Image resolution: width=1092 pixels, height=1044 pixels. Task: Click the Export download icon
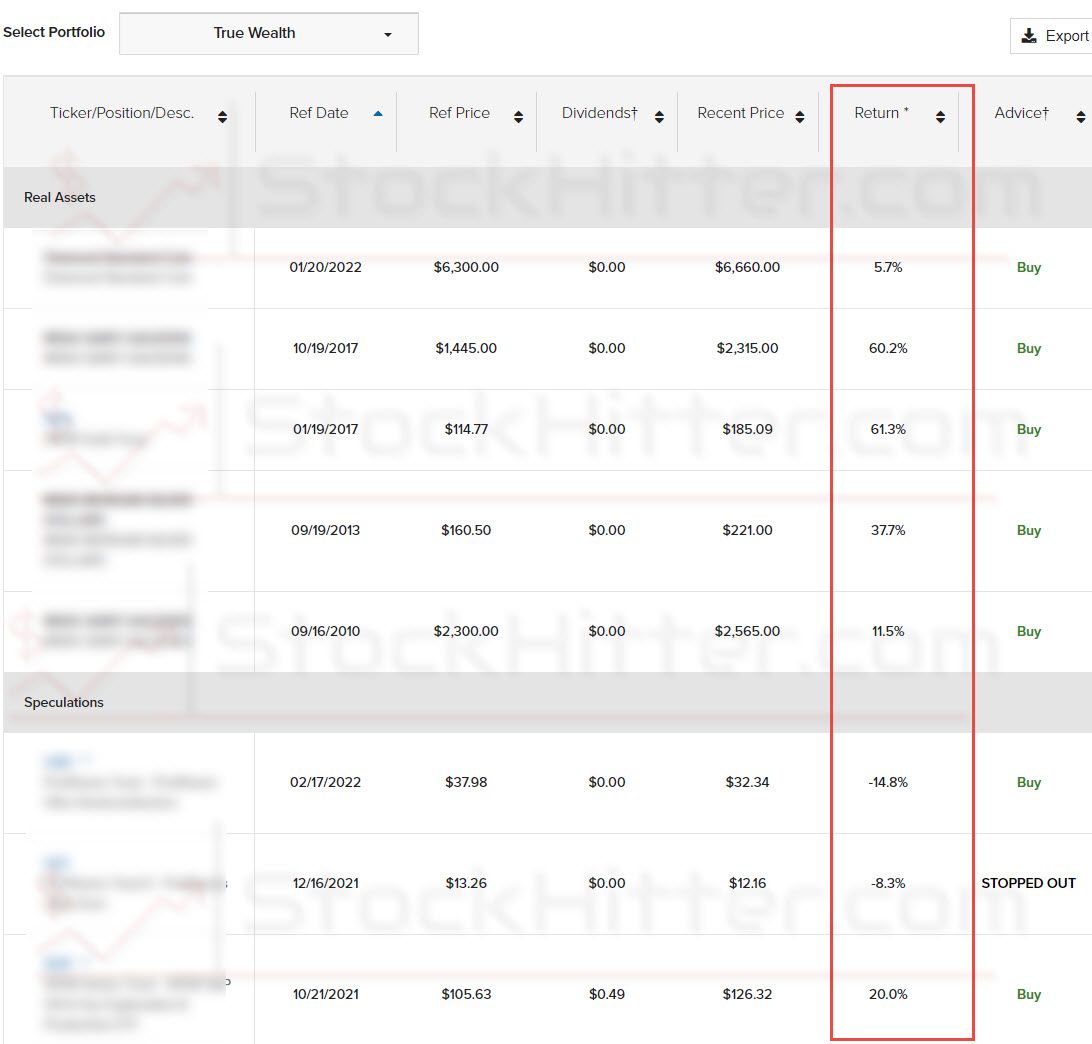click(1029, 35)
